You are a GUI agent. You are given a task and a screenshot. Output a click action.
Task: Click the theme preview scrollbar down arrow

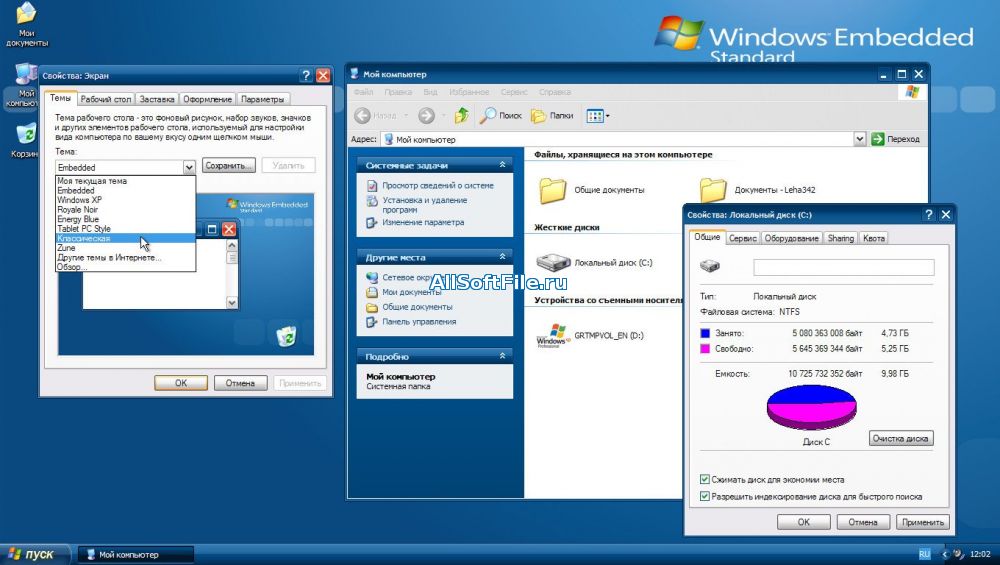pos(232,303)
